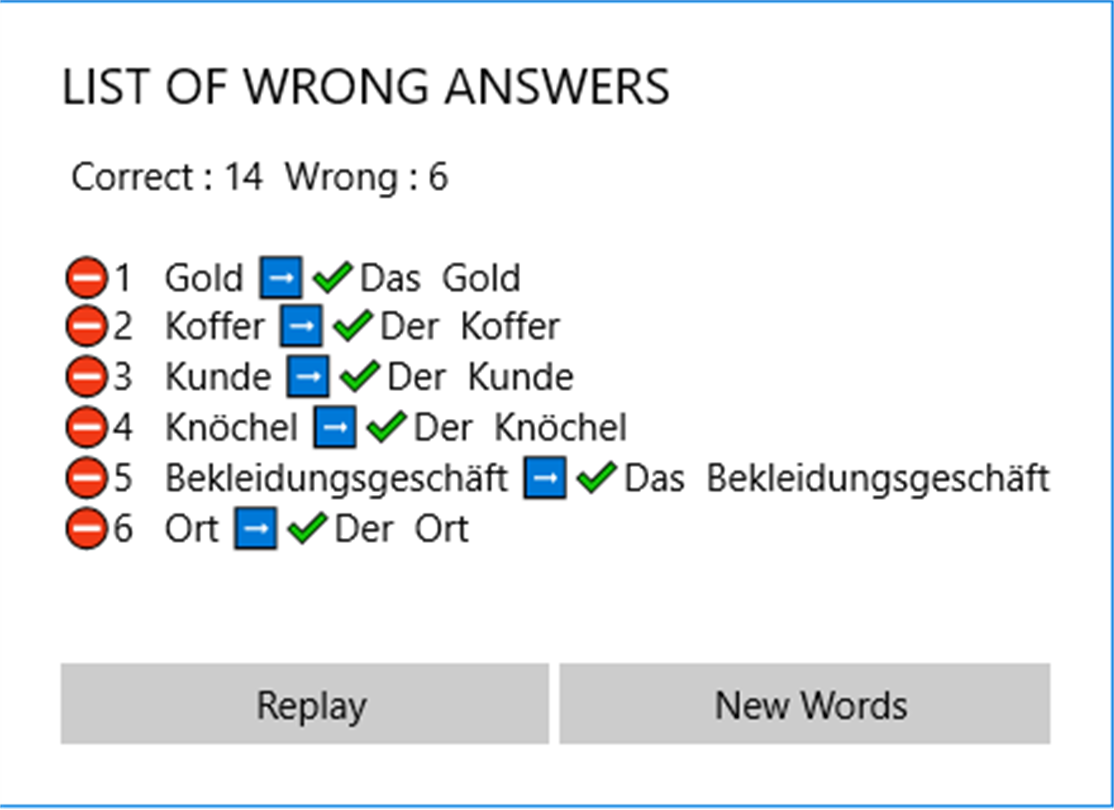
Task: Select the correct answer Der Koffer
Action: pos(469,327)
